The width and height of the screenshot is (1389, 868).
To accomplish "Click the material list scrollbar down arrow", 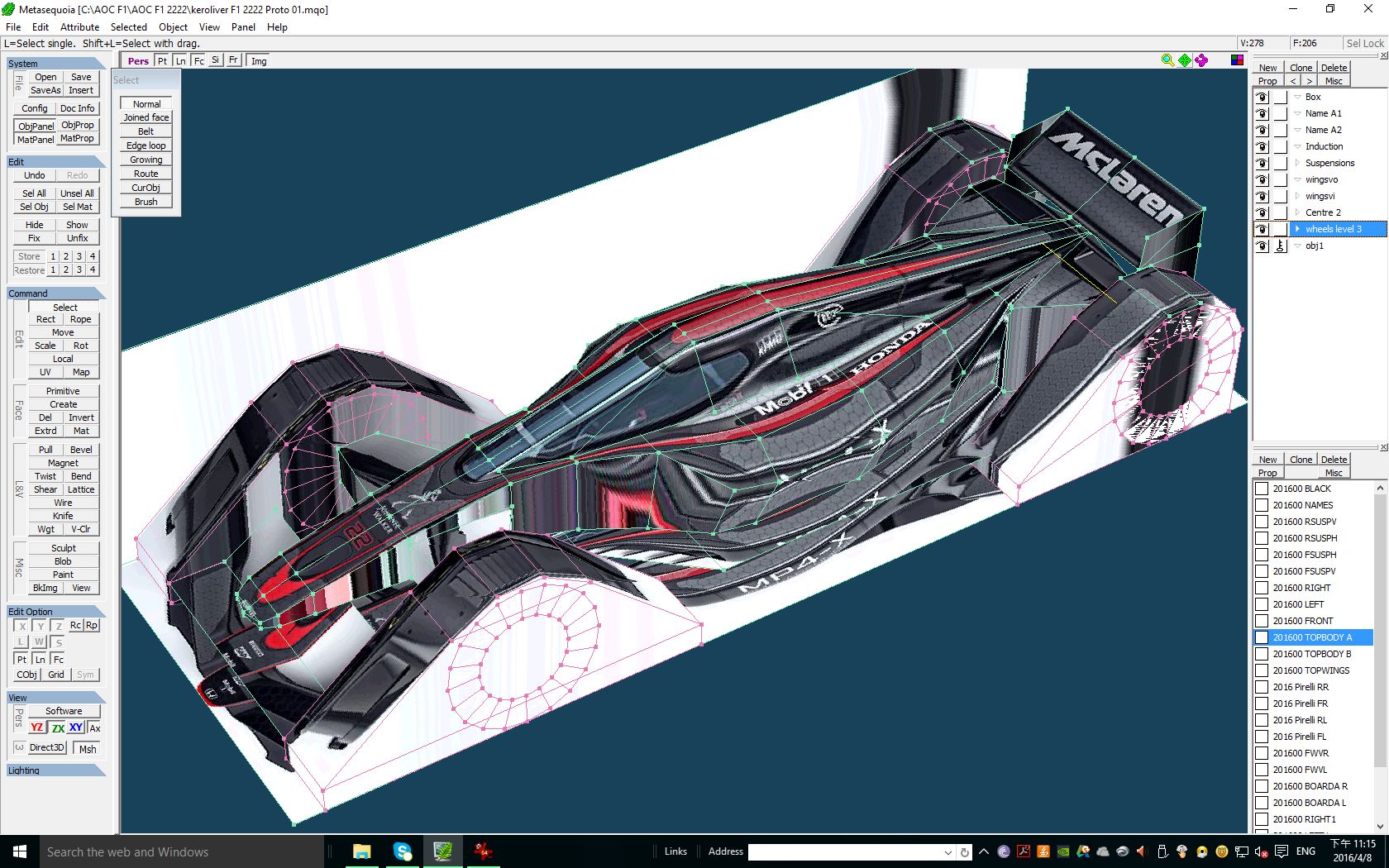I will pyautogui.click(x=1380, y=826).
